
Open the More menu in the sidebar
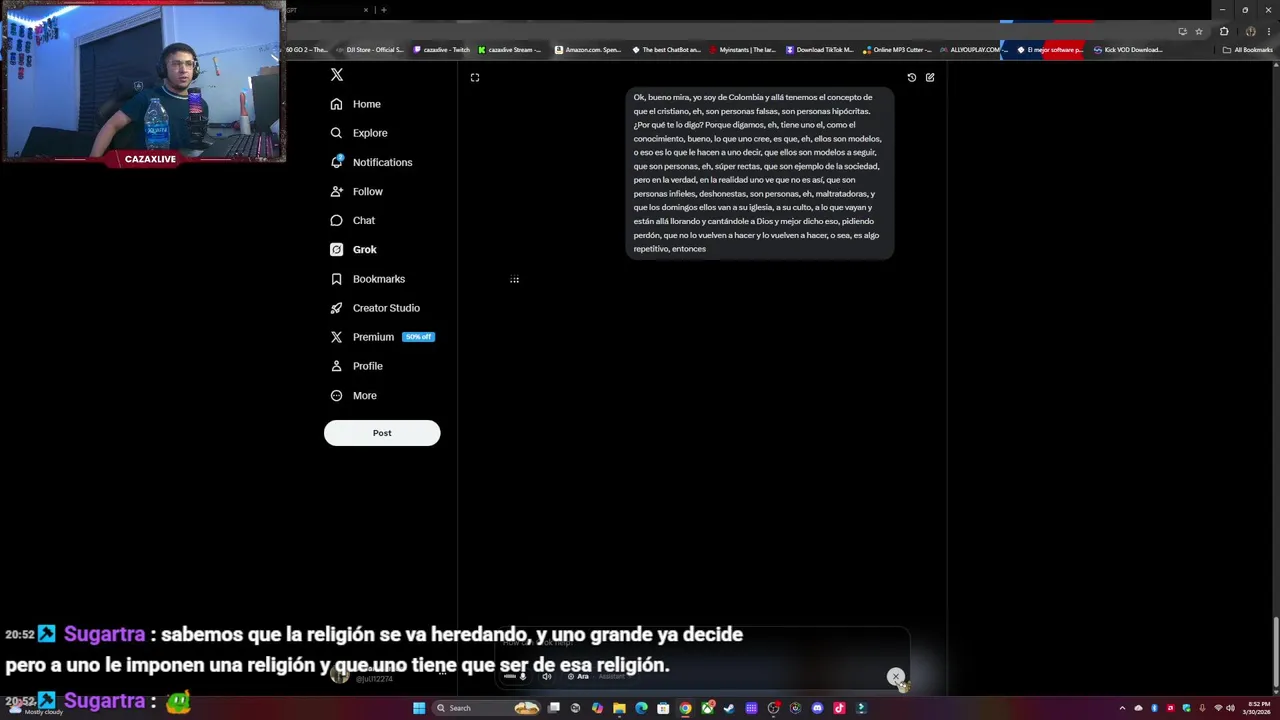354,395
